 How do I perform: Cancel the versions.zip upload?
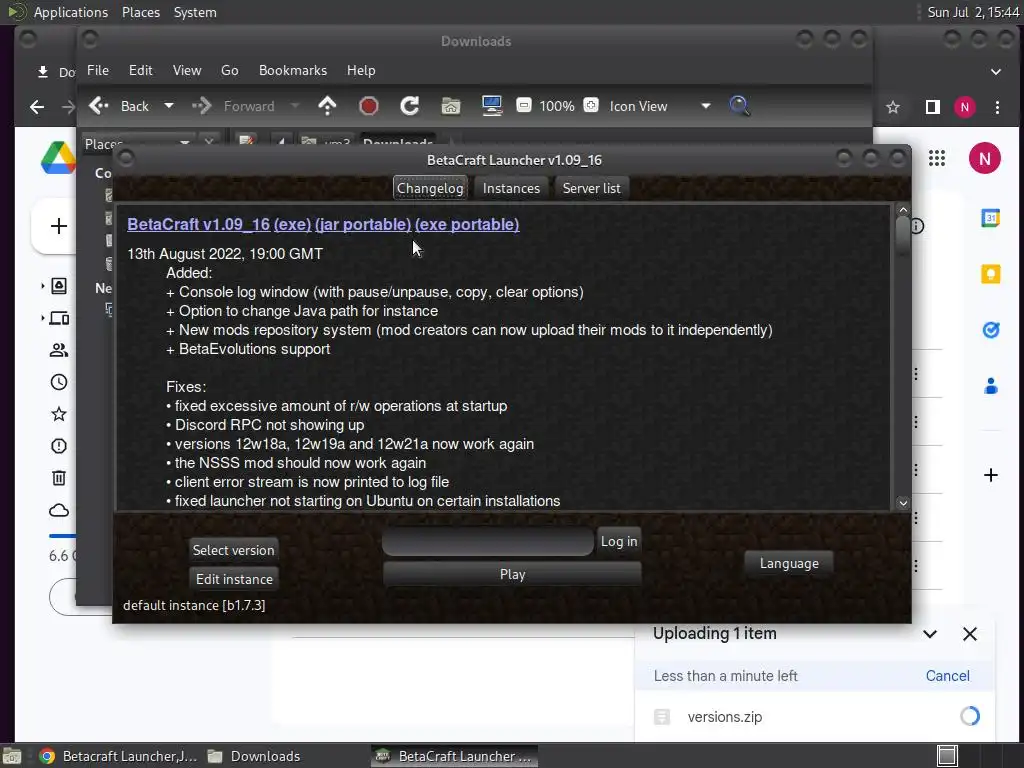pyautogui.click(x=948, y=676)
